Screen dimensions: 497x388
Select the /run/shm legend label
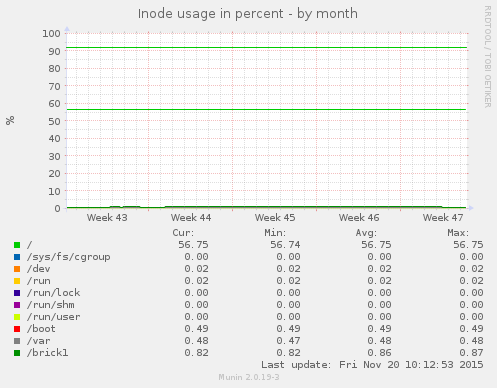51,305
